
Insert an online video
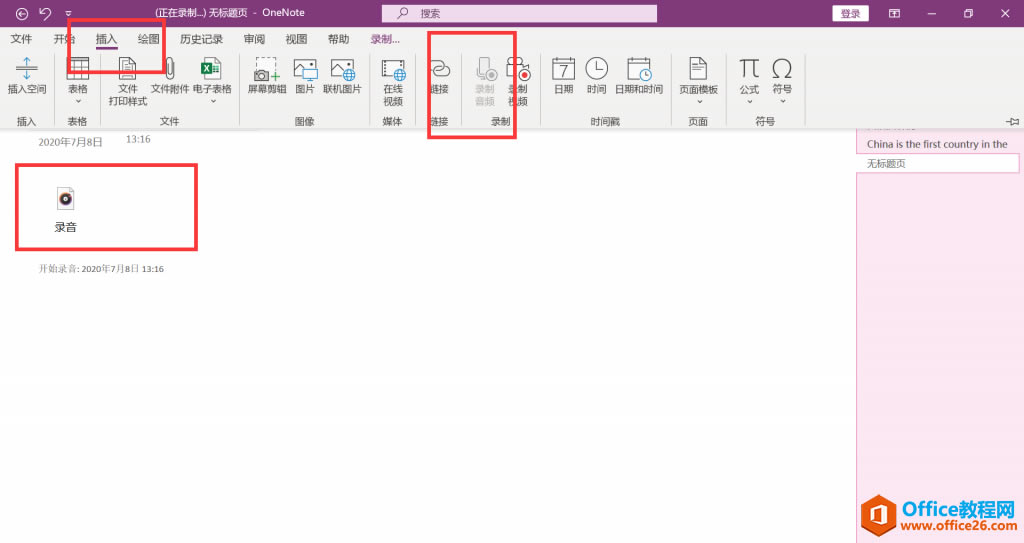coord(393,69)
